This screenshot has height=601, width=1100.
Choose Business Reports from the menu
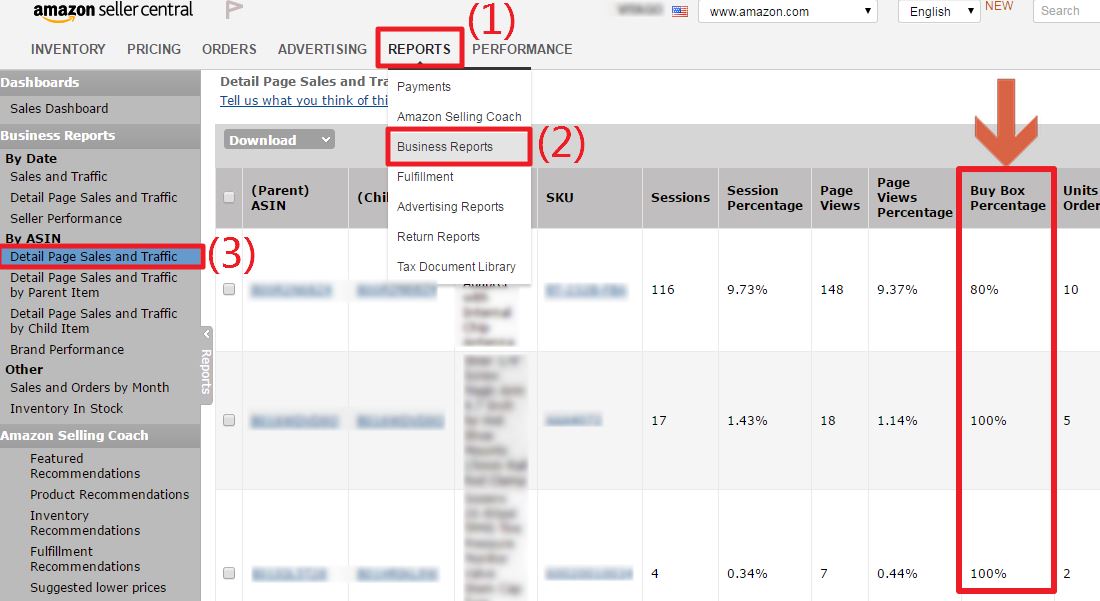445,147
